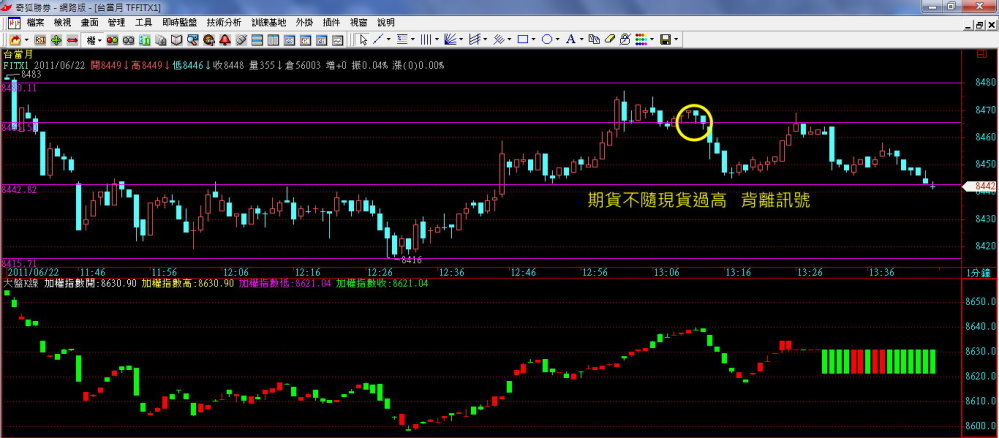Select the arrow pointer tool
Viewport: 999px width, 438px height.
[x=364, y=39]
